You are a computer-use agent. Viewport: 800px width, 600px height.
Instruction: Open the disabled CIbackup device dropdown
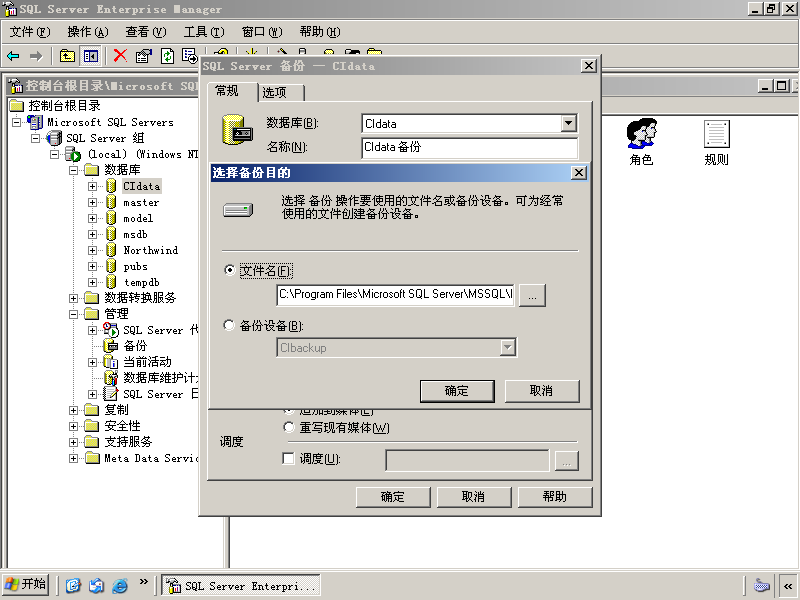tap(507, 347)
